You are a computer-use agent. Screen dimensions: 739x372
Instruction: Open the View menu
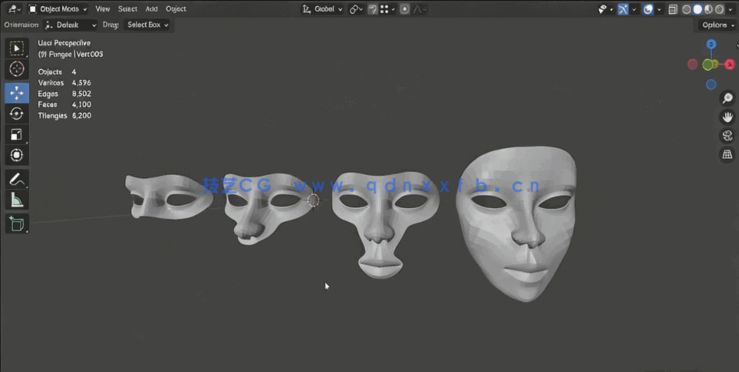tap(102, 9)
